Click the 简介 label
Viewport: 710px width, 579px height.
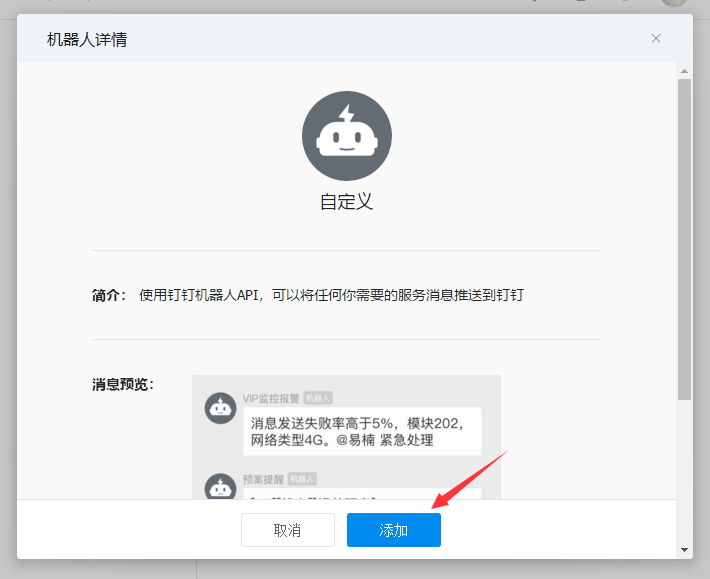(109, 295)
